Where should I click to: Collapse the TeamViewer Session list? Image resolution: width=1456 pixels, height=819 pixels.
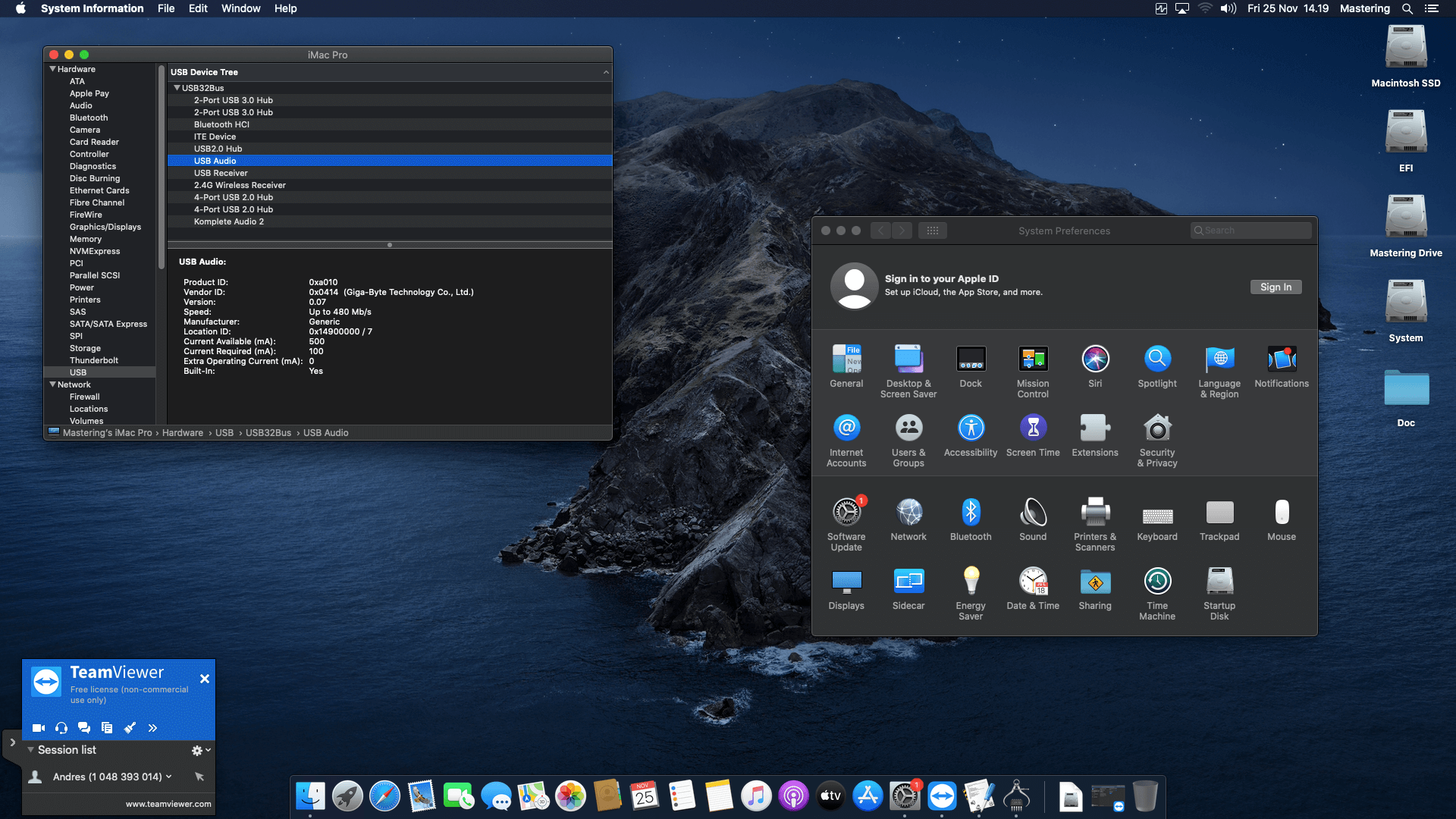pos(31,750)
